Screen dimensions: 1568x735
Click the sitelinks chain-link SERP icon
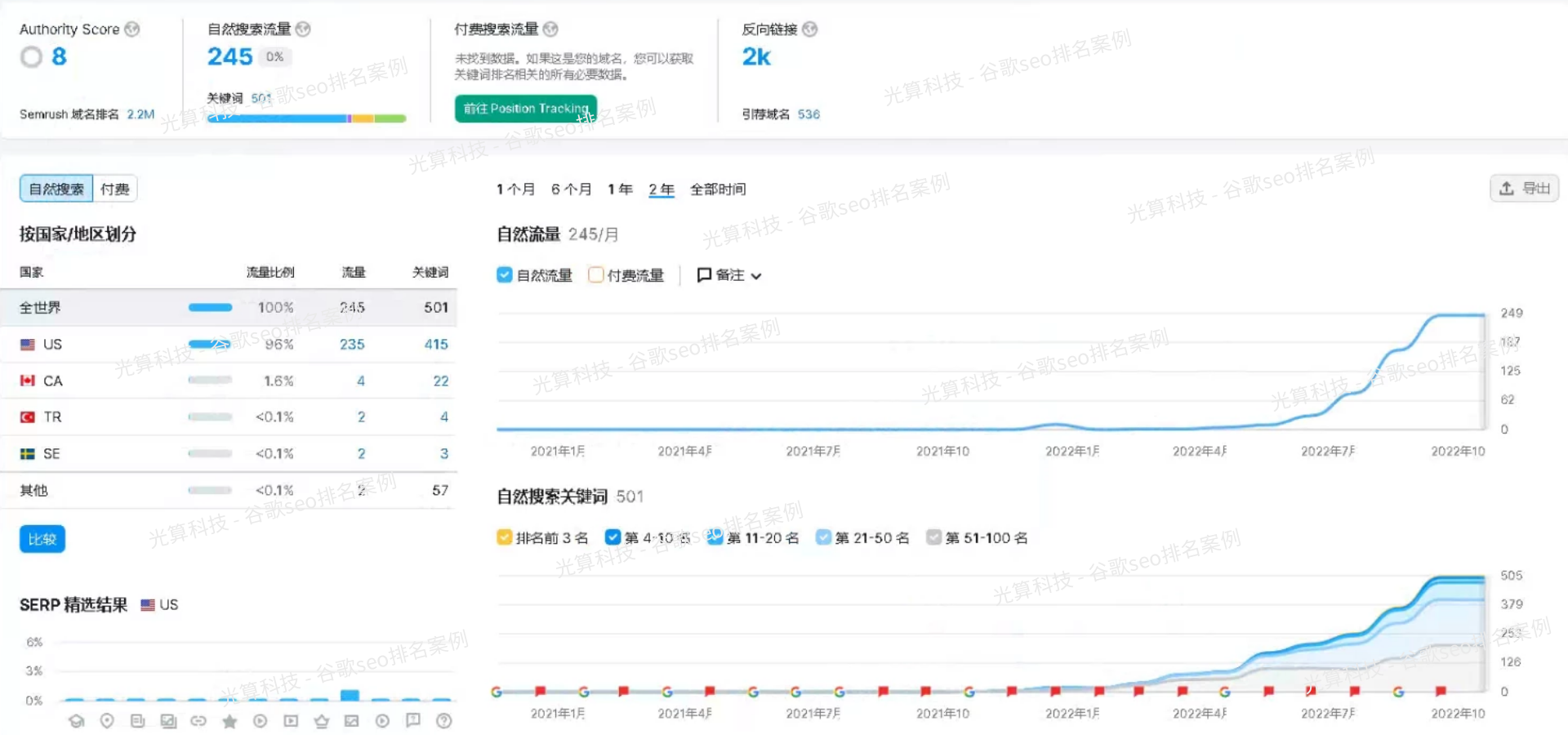point(198,721)
